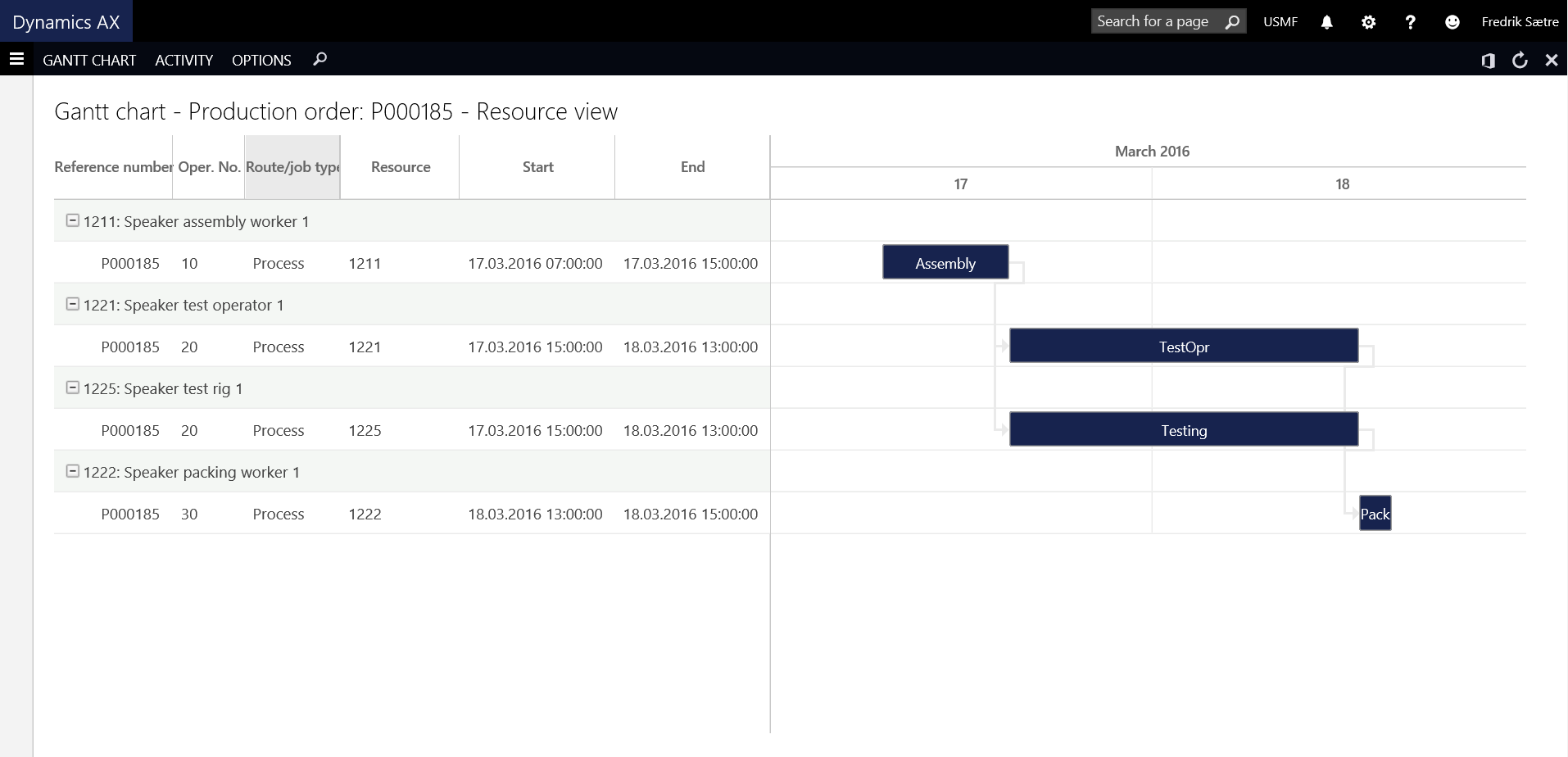Open the settings gear menu
Image resolution: width=1568 pixels, height=757 pixels.
pos(1368,22)
